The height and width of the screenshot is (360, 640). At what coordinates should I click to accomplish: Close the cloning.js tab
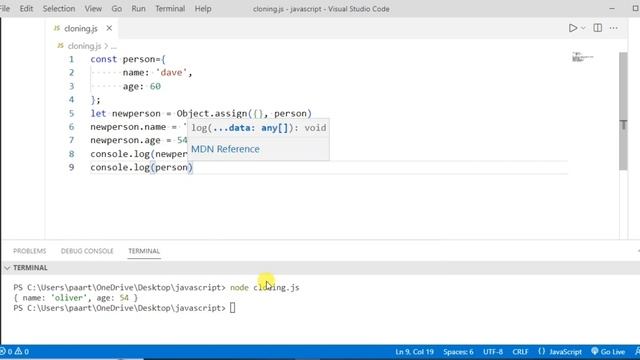click(x=109, y=28)
